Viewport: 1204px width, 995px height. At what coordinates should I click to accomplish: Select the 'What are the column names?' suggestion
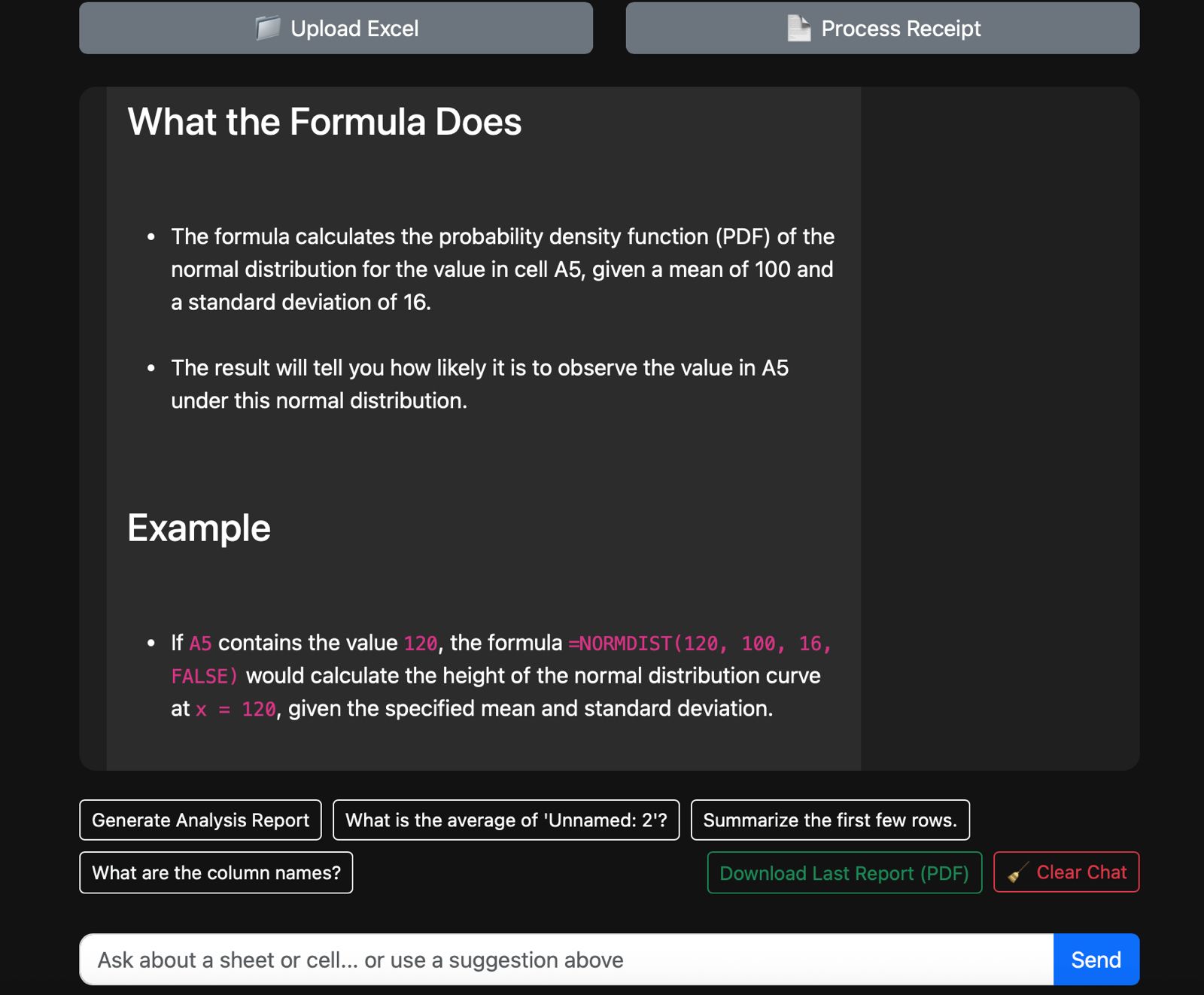pyautogui.click(x=216, y=872)
